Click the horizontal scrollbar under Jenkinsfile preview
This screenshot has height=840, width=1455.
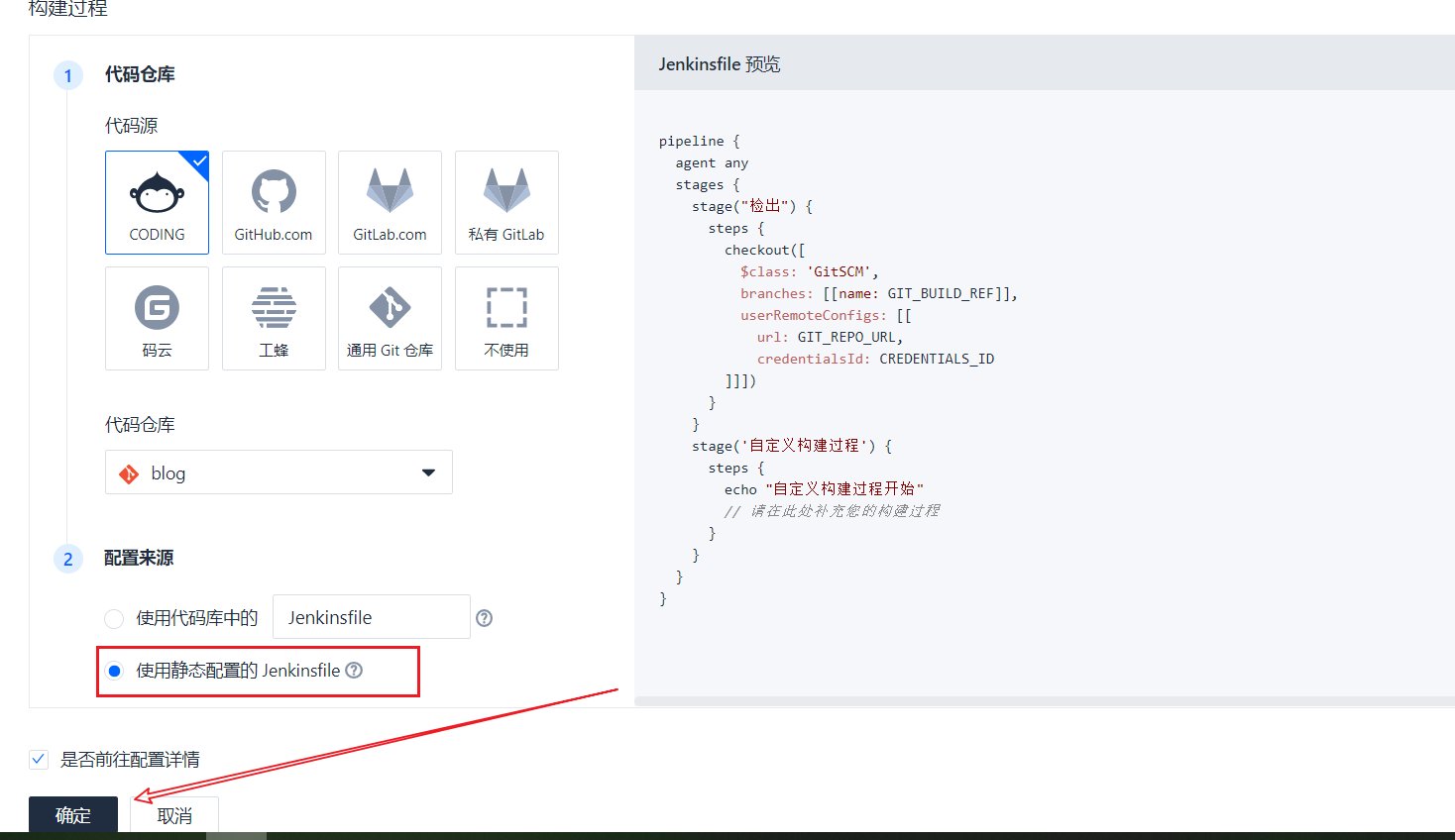[1045, 701]
